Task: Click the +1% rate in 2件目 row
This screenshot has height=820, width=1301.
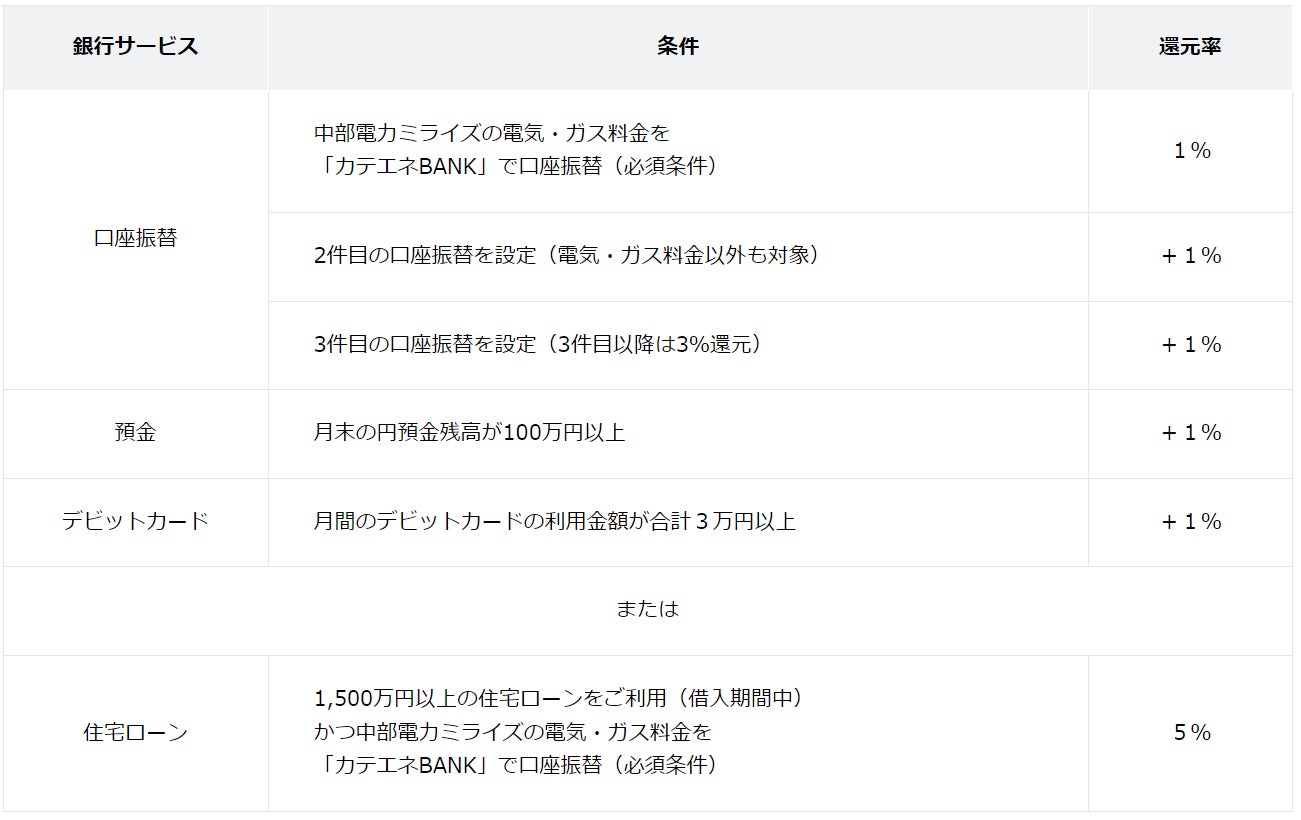Action: (1192, 256)
